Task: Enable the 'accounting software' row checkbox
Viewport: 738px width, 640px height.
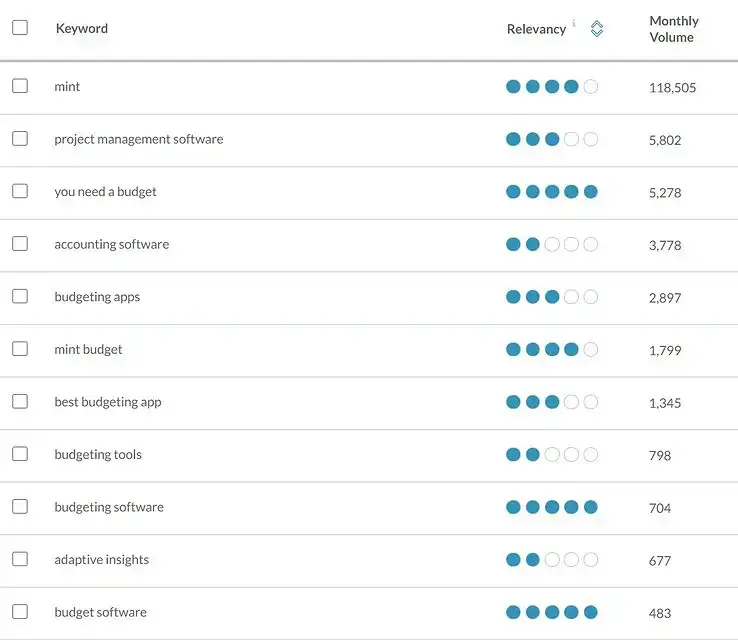Action: click(20, 244)
